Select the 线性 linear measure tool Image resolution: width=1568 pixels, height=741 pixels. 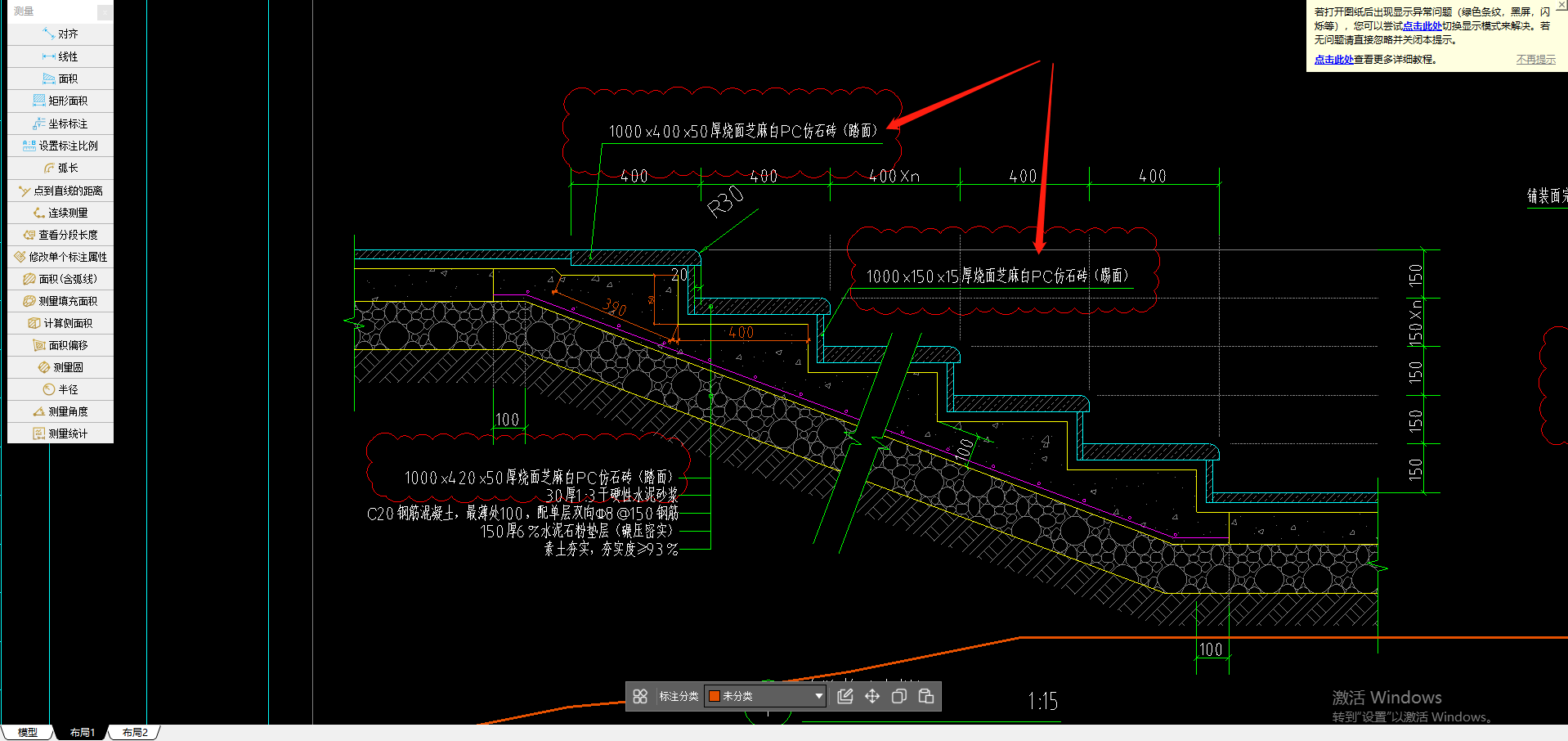(60, 56)
